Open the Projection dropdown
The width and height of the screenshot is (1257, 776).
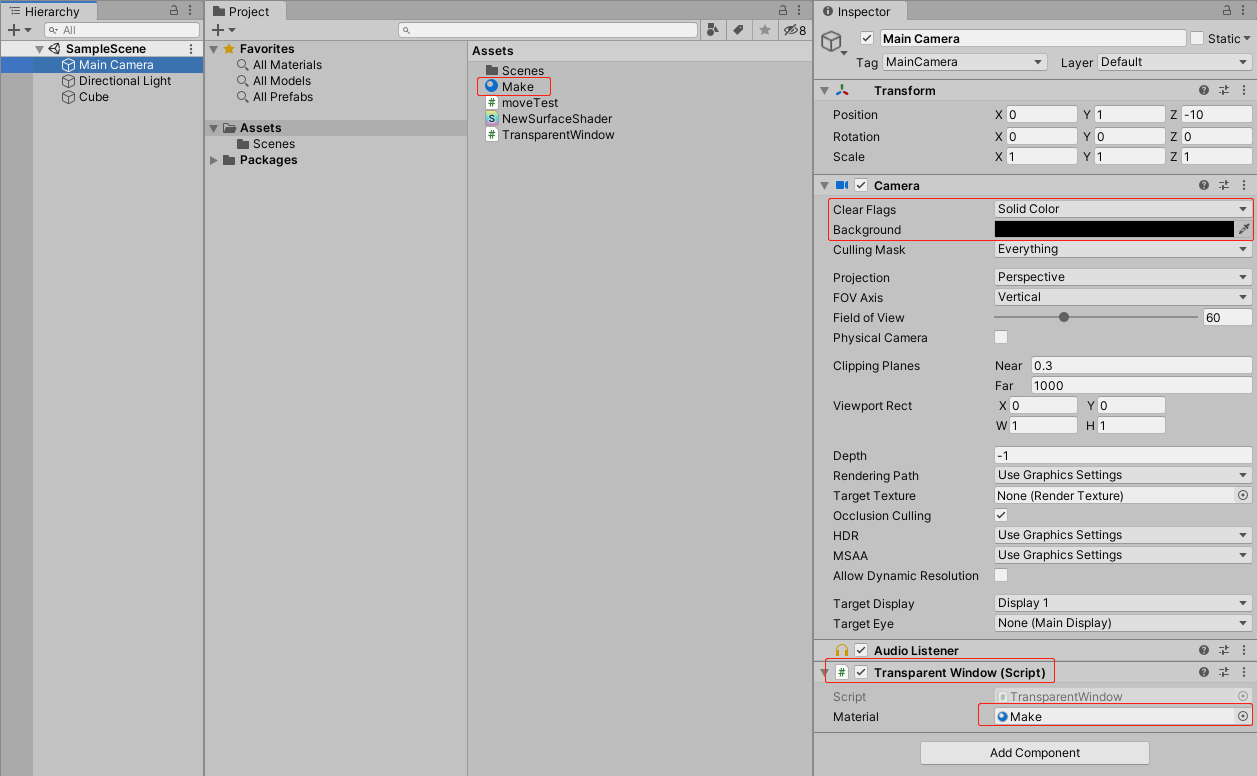[x=1123, y=277]
